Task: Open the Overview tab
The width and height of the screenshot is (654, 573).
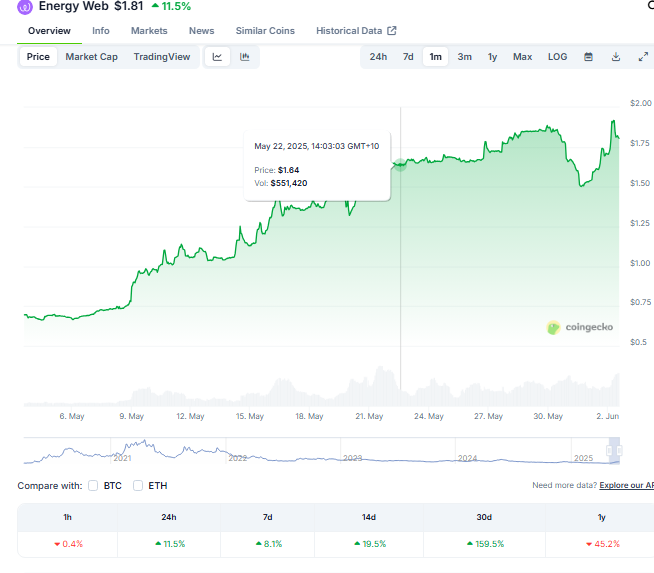Action: click(49, 31)
